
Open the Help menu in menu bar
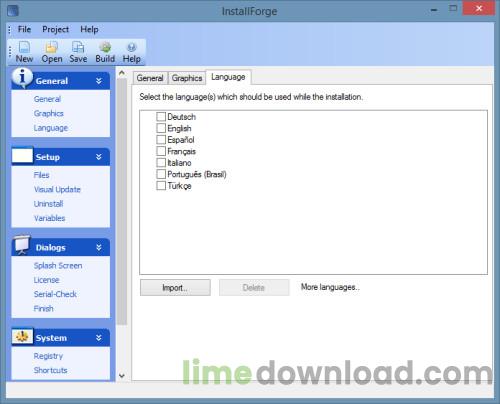89,29
